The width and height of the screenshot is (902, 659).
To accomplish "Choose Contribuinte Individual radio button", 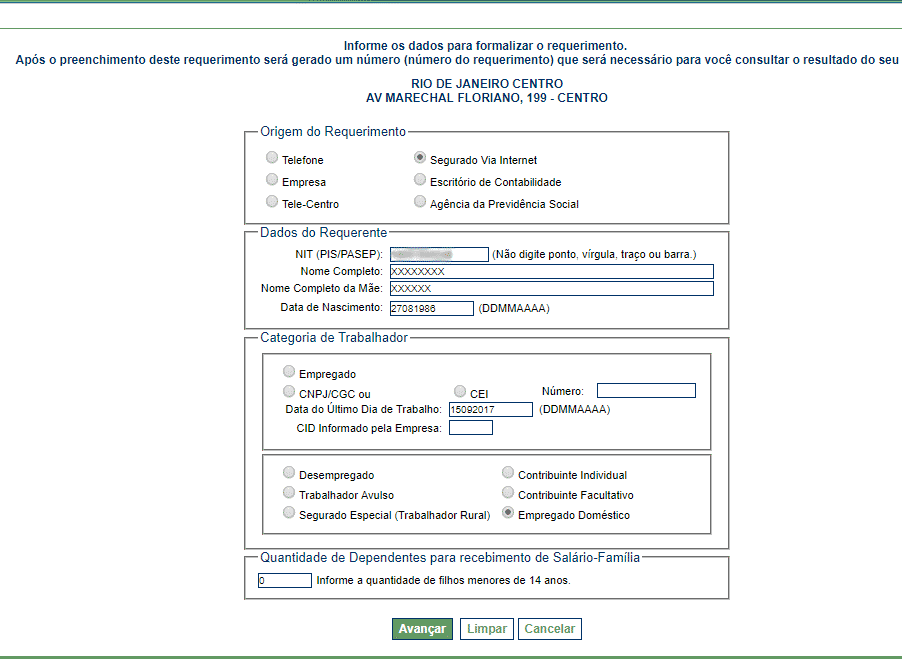I will pyautogui.click(x=508, y=473).
